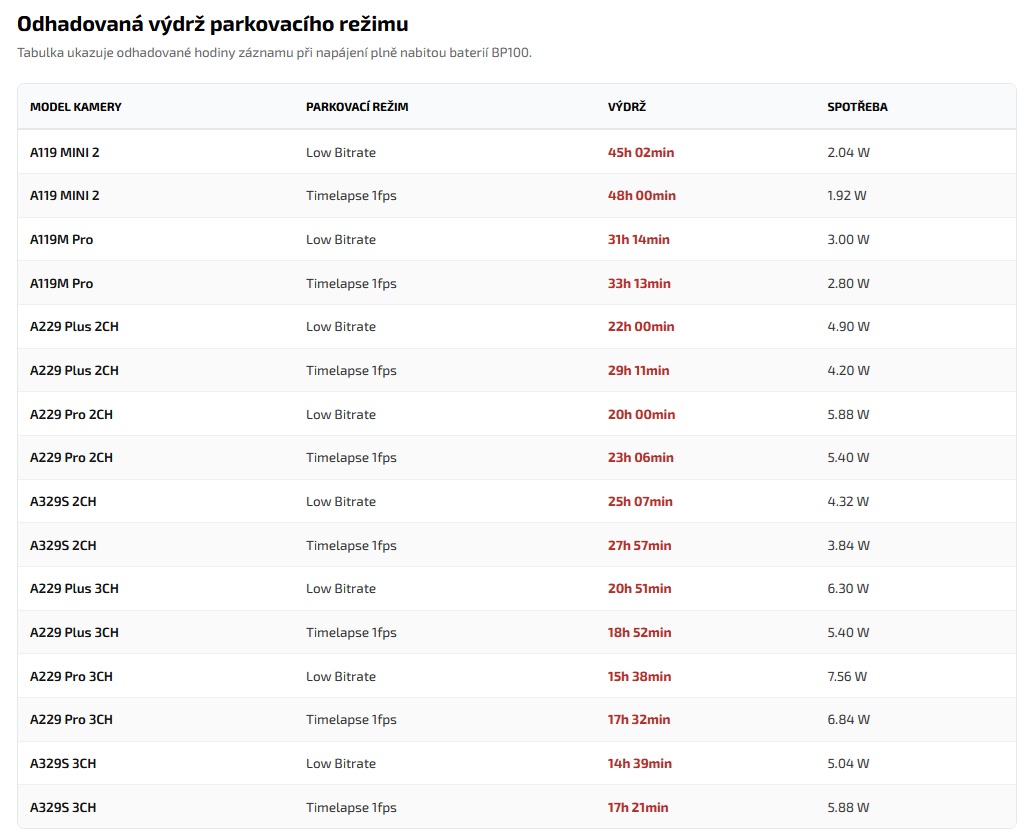
Task: Click the SPOTŘEBA column header
Action: [x=857, y=107]
